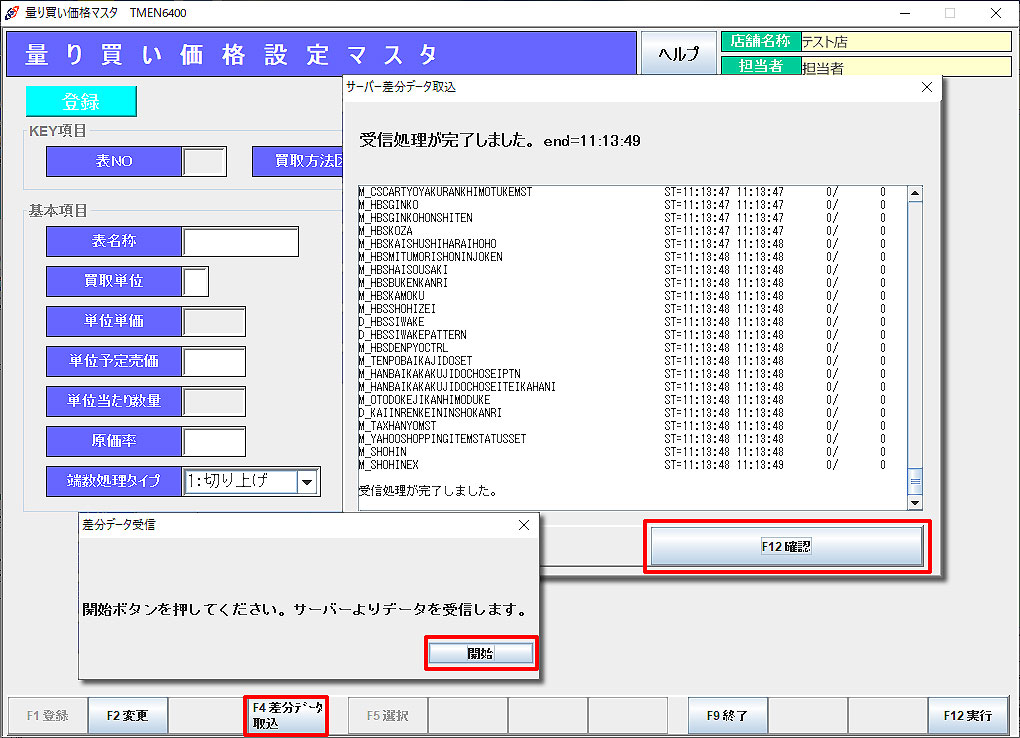Click the 表NO label button
The image size is (1020, 738).
click(114, 161)
